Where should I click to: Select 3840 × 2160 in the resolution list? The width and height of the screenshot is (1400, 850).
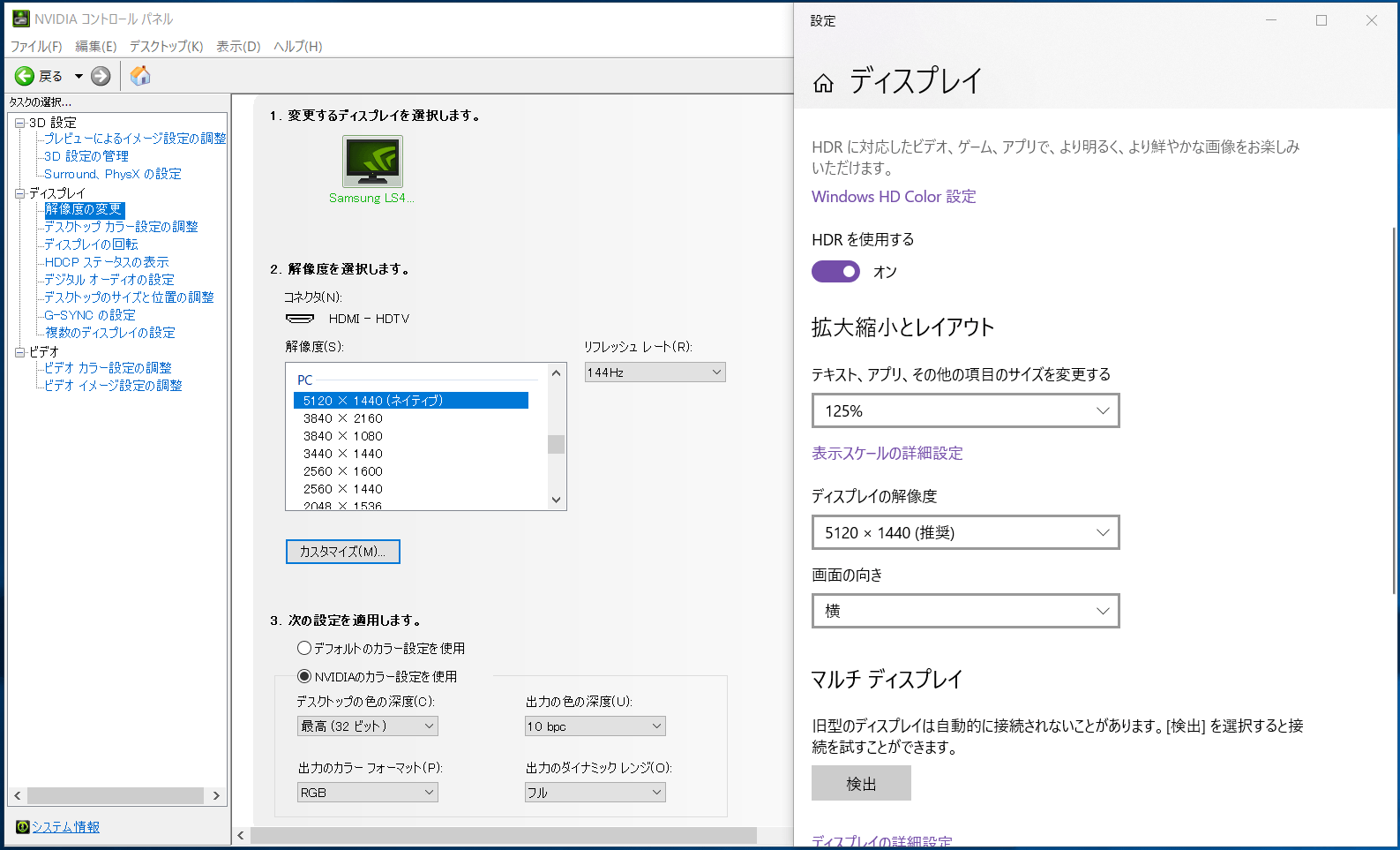pyautogui.click(x=343, y=418)
